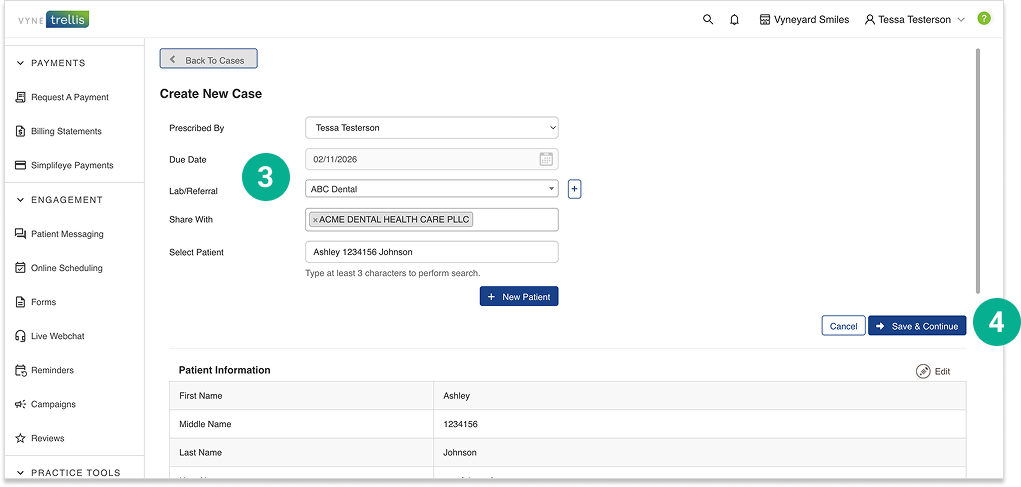The image size is (1021, 487).
Task: Click the search magnifier icon in header
Action: click(x=708, y=19)
